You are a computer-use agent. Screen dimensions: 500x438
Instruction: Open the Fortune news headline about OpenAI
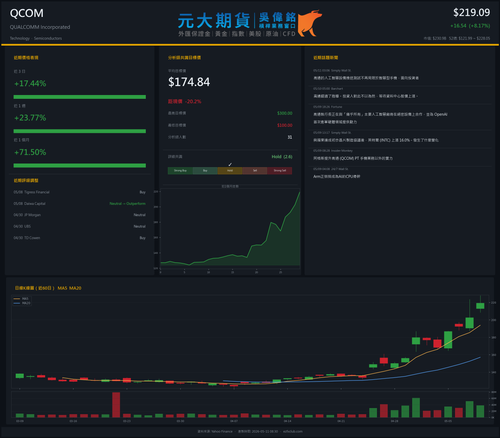tap(380, 118)
